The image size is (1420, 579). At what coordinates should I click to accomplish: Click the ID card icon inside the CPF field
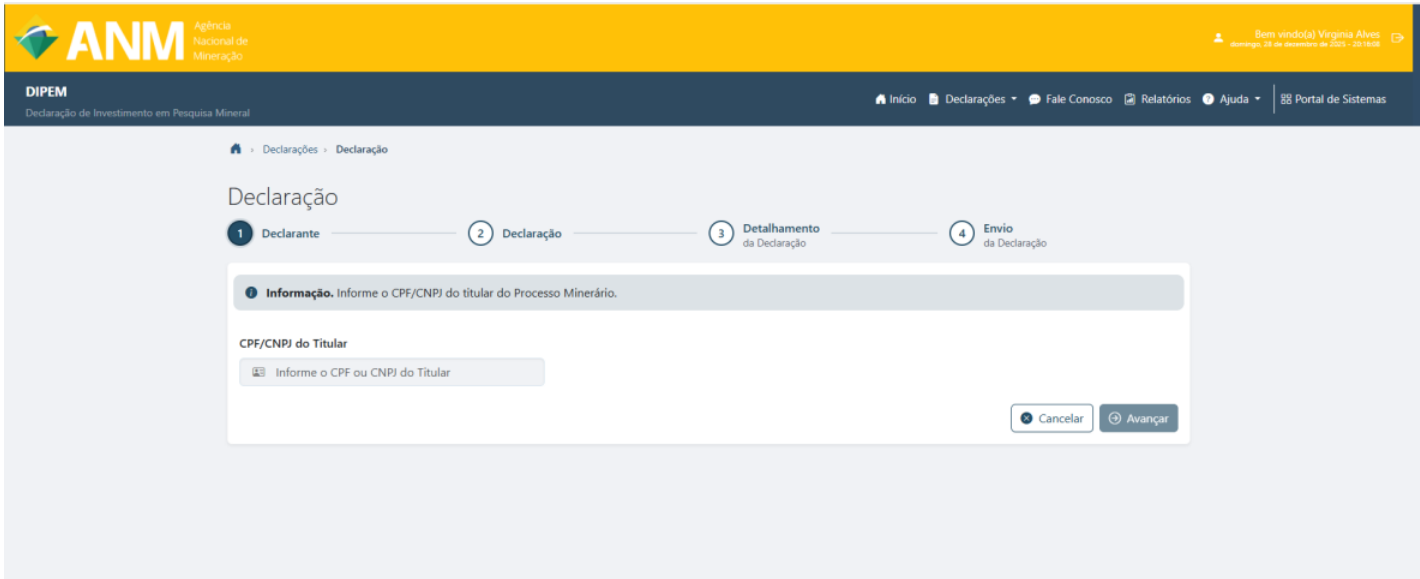pos(259,372)
